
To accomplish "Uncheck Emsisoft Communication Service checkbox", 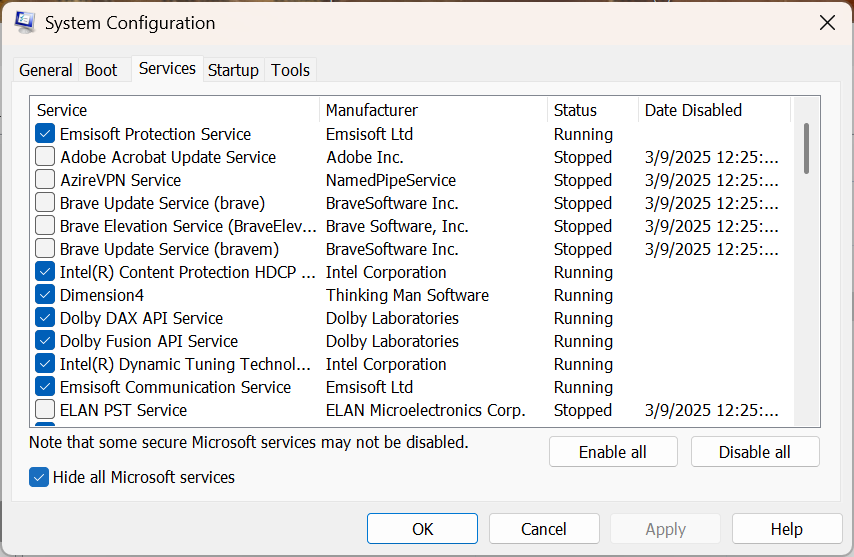I will pyautogui.click(x=45, y=387).
